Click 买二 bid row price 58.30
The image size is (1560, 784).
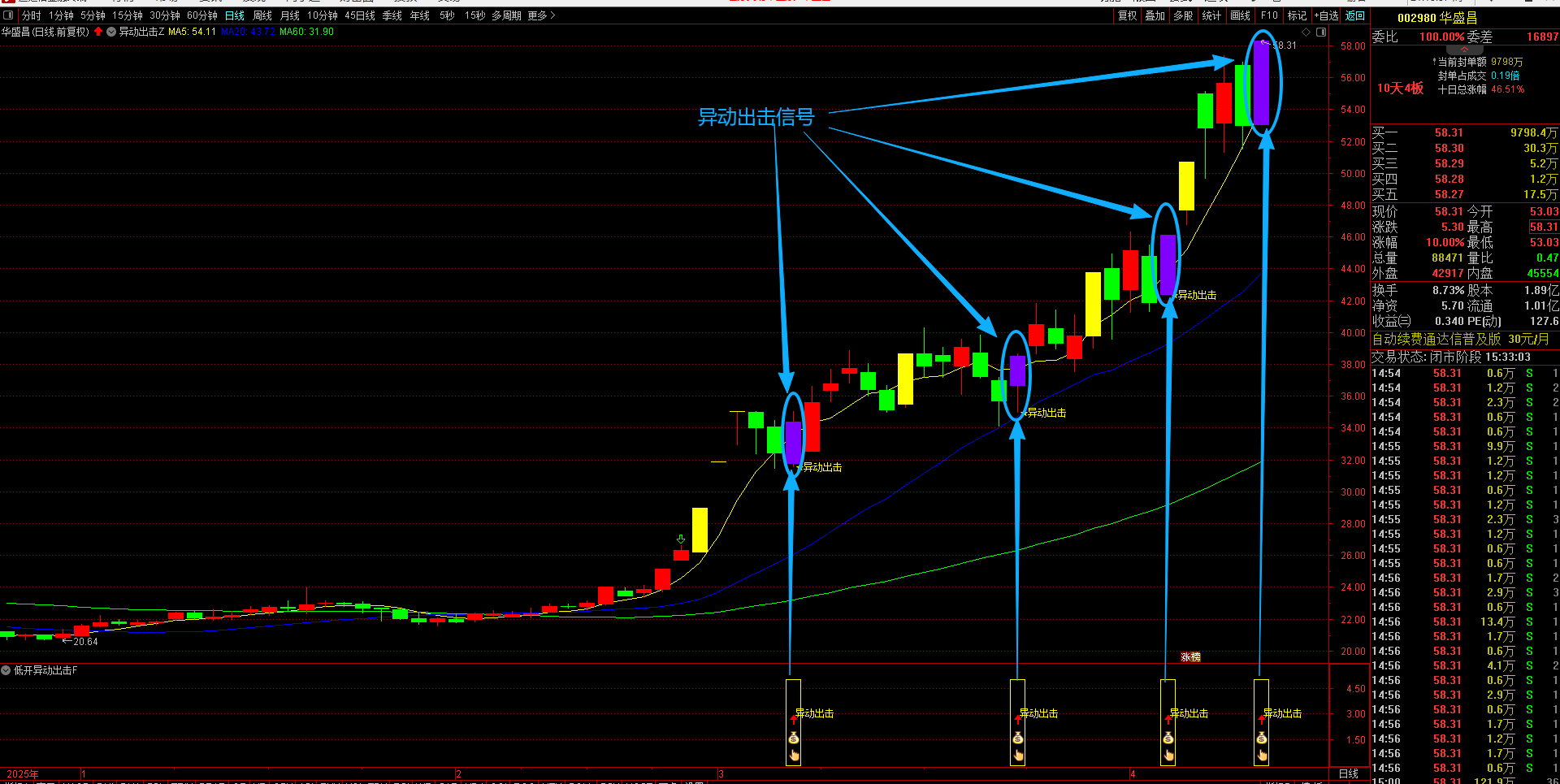[x=1449, y=148]
